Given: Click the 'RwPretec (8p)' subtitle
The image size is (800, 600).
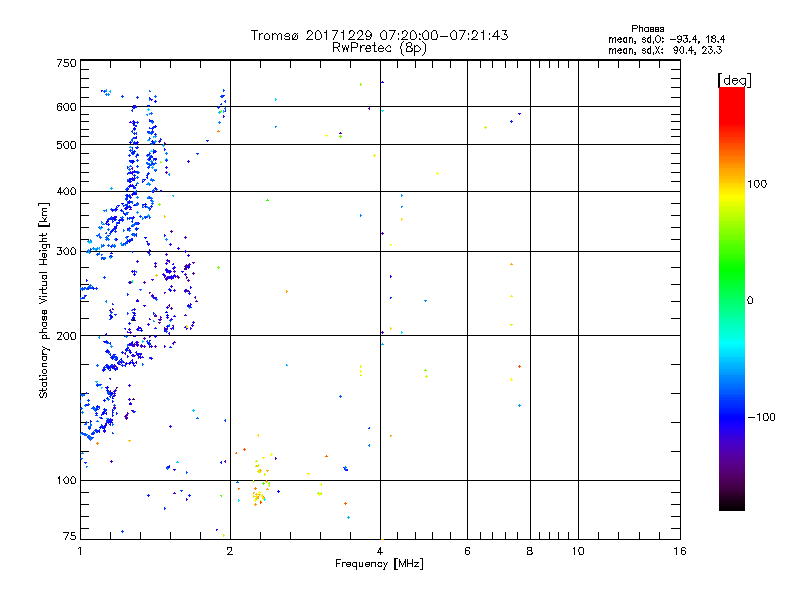Looking at the screenshot, I should [x=379, y=48].
